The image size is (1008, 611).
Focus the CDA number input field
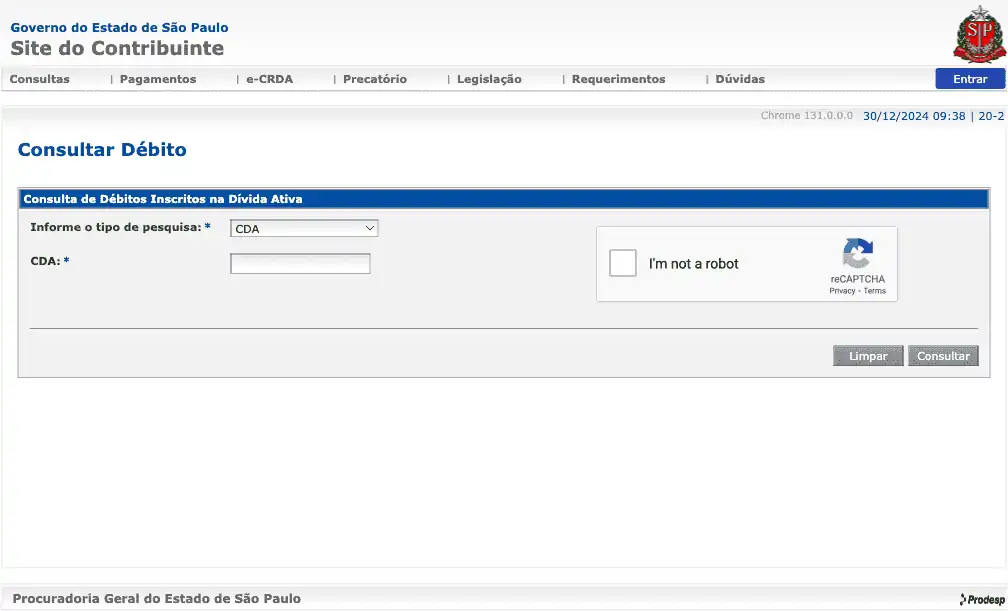300,264
